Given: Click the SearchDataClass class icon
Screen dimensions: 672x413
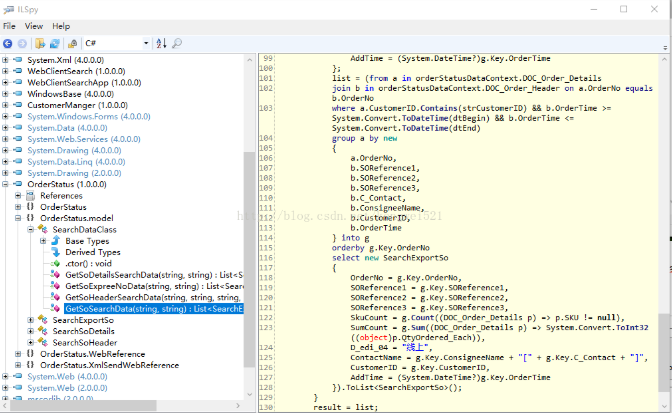Looking at the screenshot, I should tap(42, 230).
